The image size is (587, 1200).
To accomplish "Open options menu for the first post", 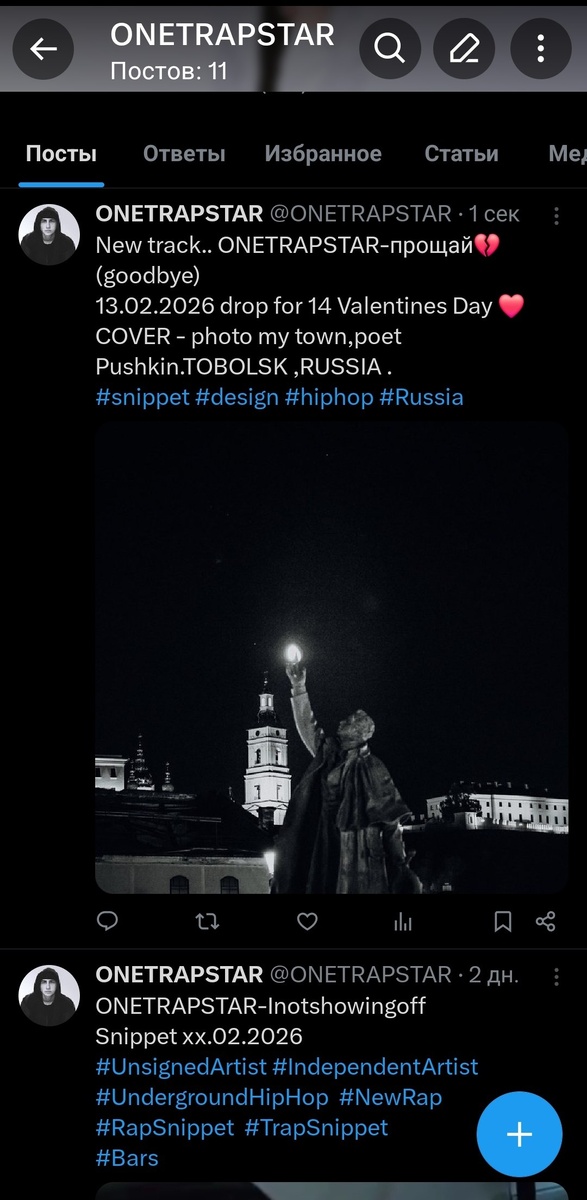I will (x=557, y=214).
